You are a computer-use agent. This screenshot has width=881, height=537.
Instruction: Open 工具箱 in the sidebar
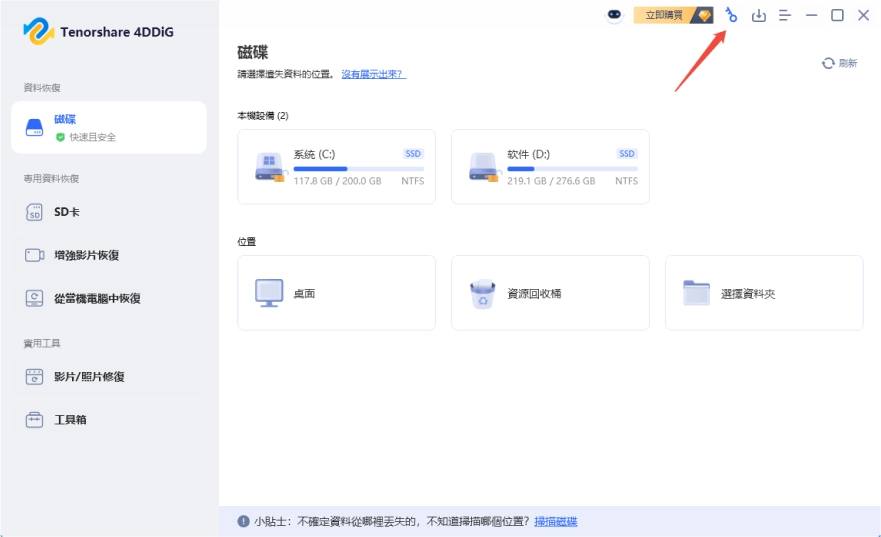tap(109, 420)
